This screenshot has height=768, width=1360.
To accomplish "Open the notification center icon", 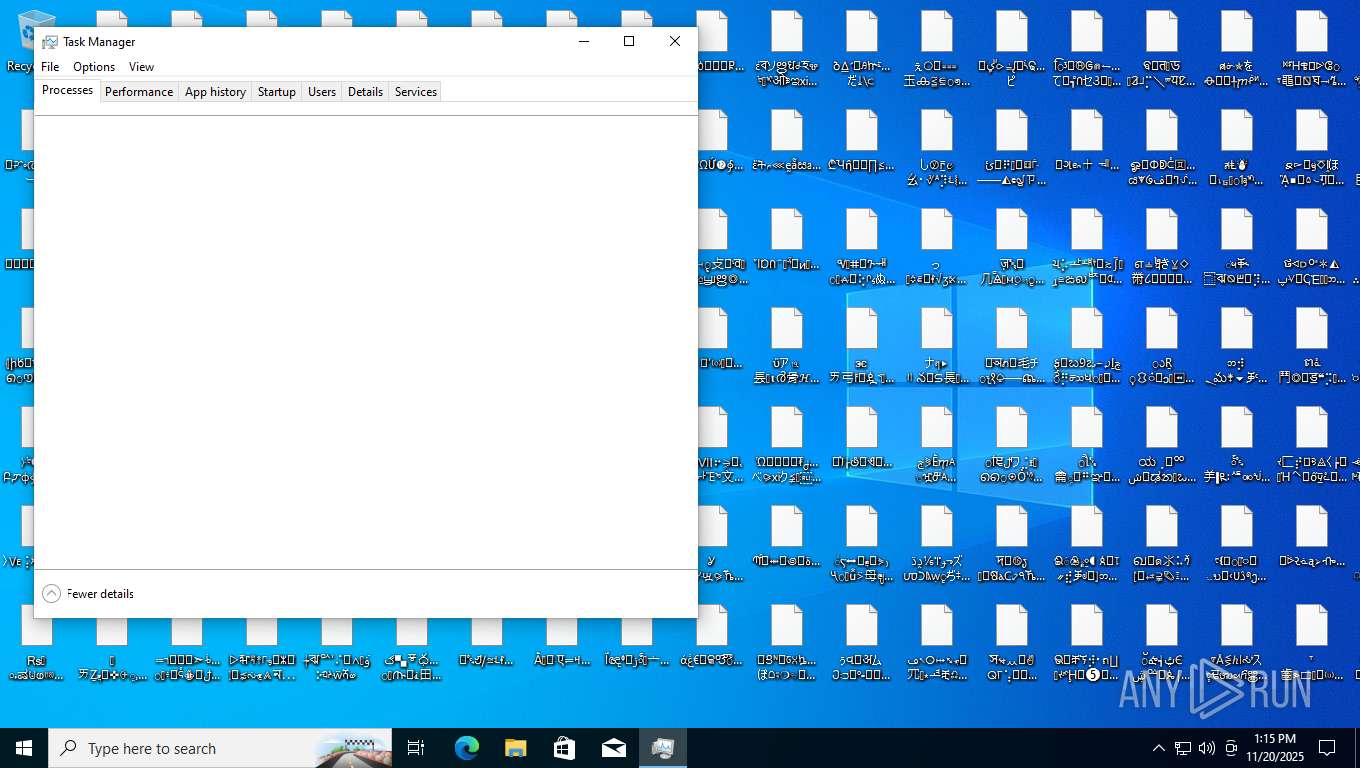I will [x=1327, y=748].
